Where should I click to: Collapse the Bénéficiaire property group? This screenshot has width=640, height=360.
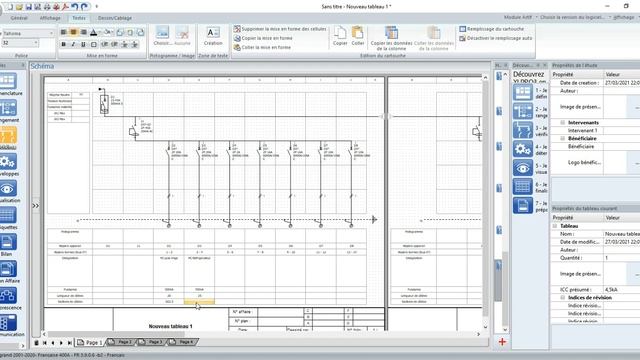pyautogui.click(x=562, y=138)
